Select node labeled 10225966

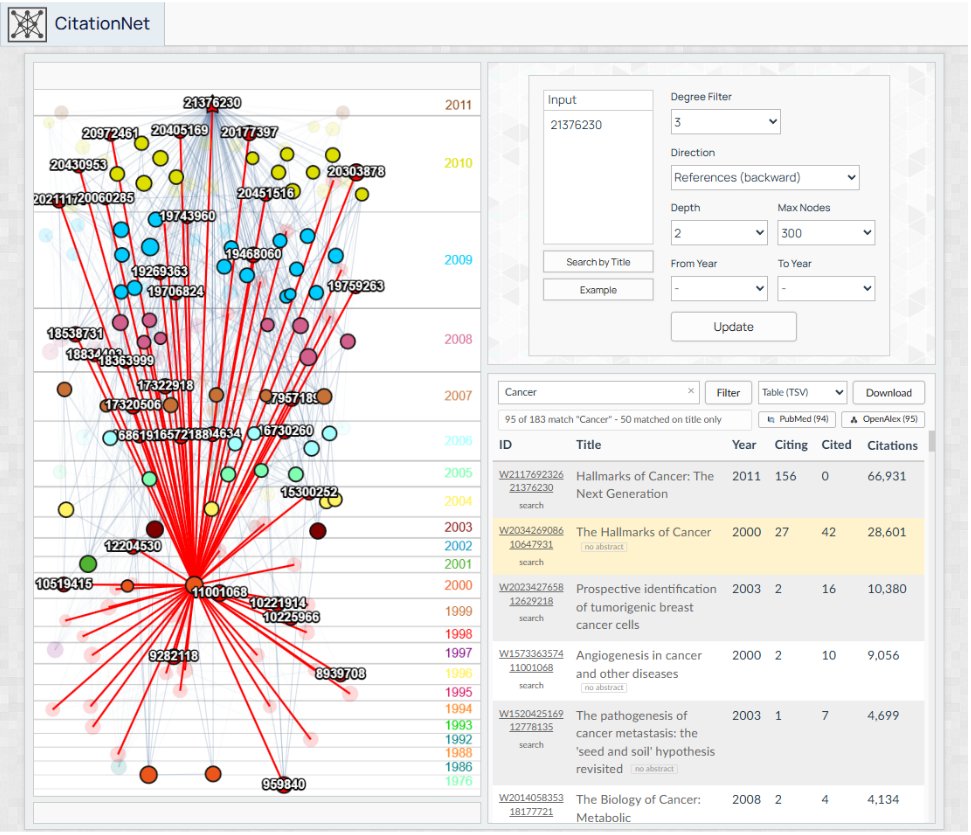point(291,617)
